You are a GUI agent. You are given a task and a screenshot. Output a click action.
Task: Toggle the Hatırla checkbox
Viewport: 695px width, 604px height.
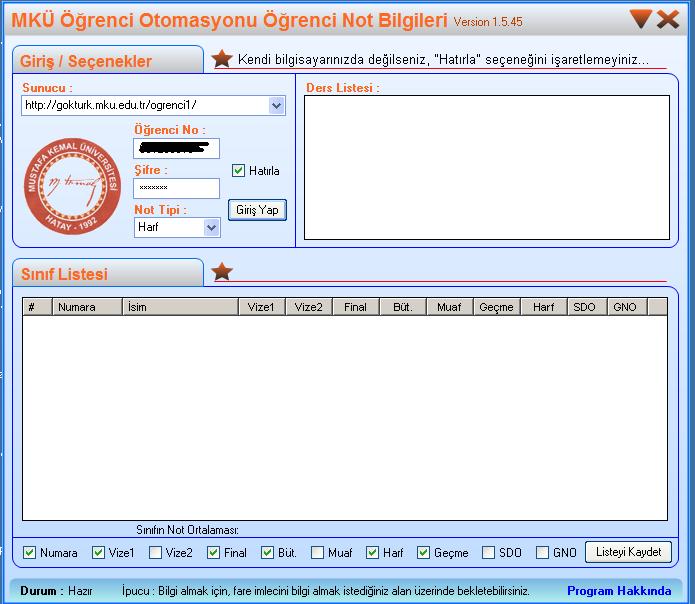click(x=238, y=171)
